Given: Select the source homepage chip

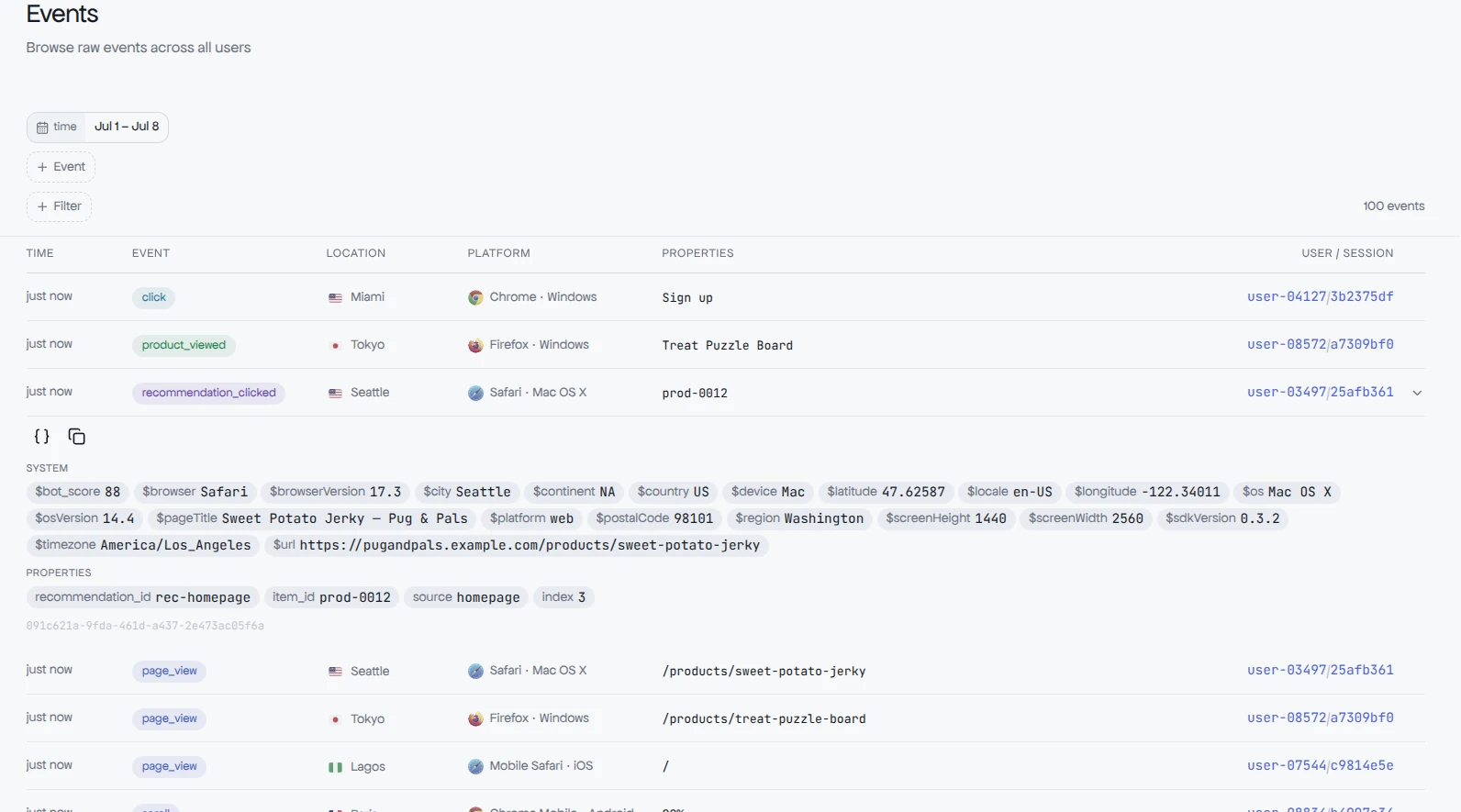Looking at the screenshot, I should tap(466, 597).
